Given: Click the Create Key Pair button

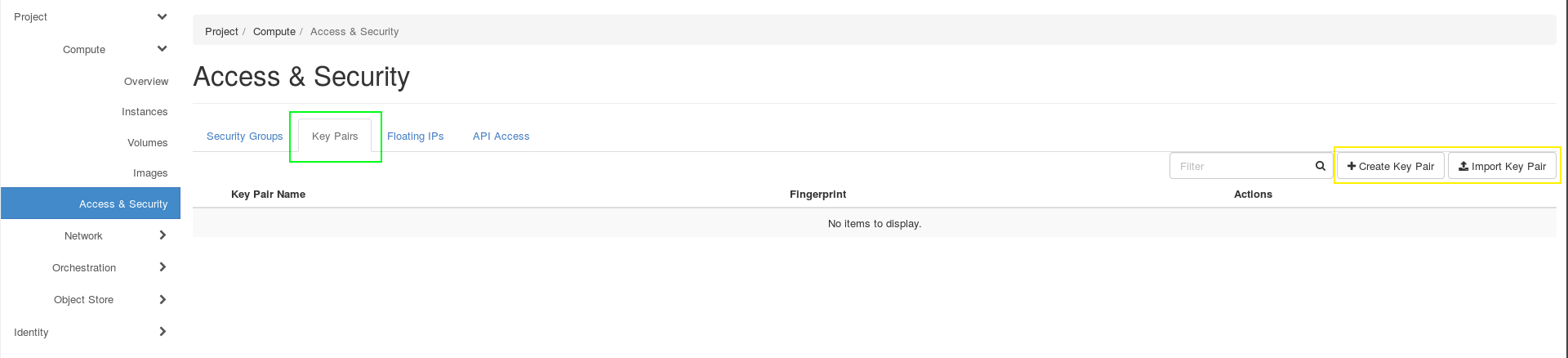Looking at the screenshot, I should pos(1390,166).
